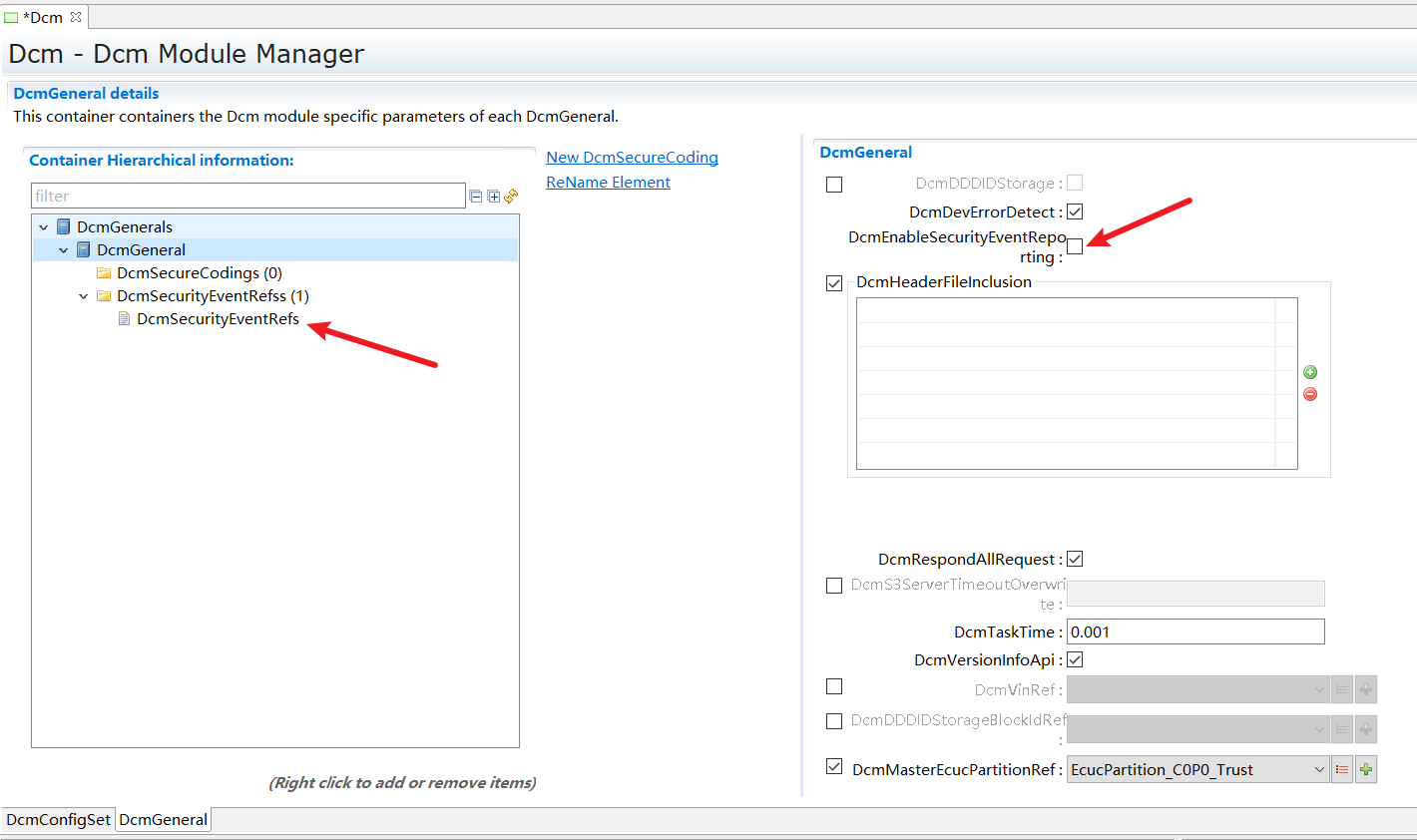Uncheck the DcmDevErrorDetect checkbox

point(1075,211)
